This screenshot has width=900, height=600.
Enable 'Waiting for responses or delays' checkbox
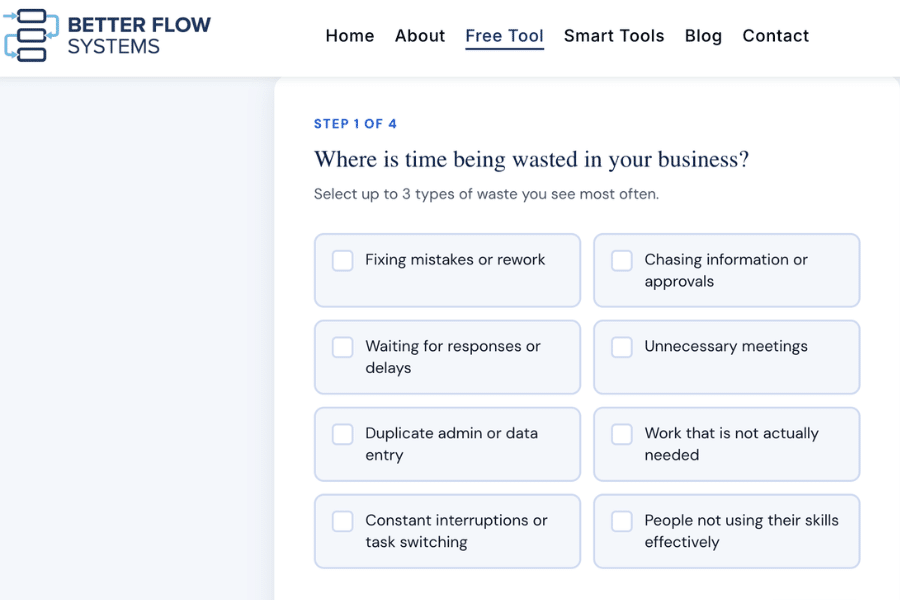pyautogui.click(x=343, y=347)
